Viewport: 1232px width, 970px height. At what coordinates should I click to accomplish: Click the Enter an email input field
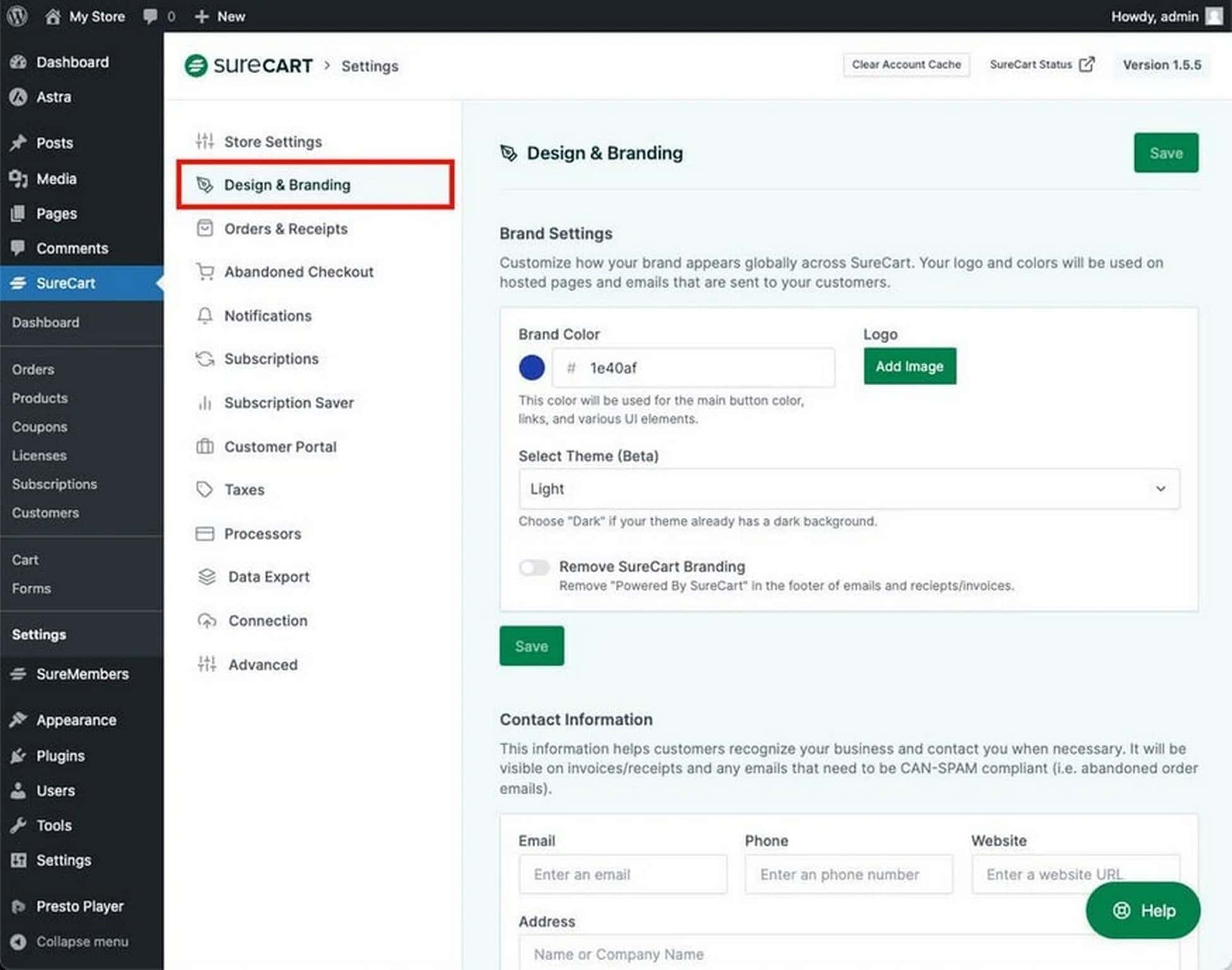click(622, 874)
